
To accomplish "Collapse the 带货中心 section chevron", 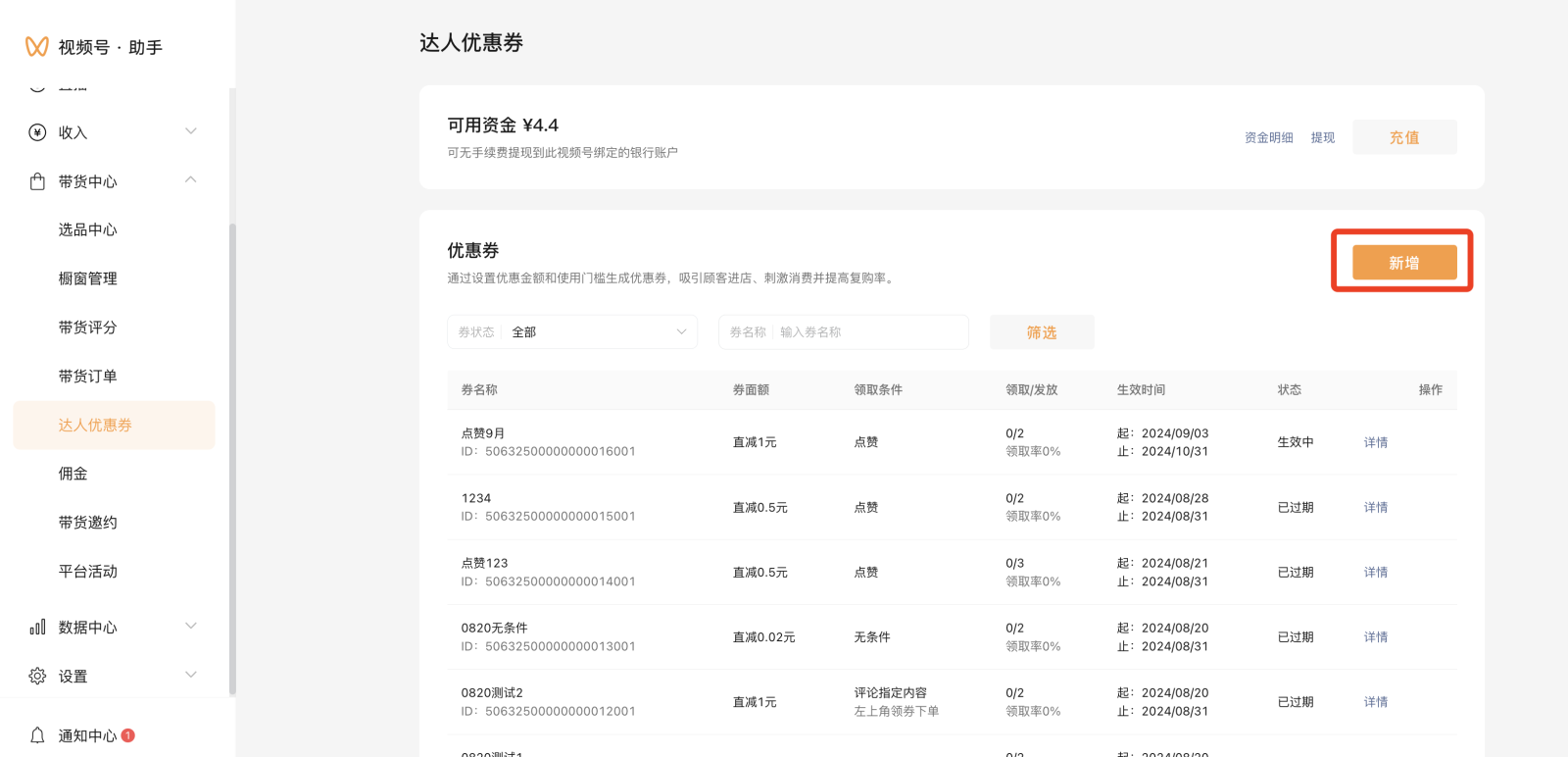I will point(191,180).
